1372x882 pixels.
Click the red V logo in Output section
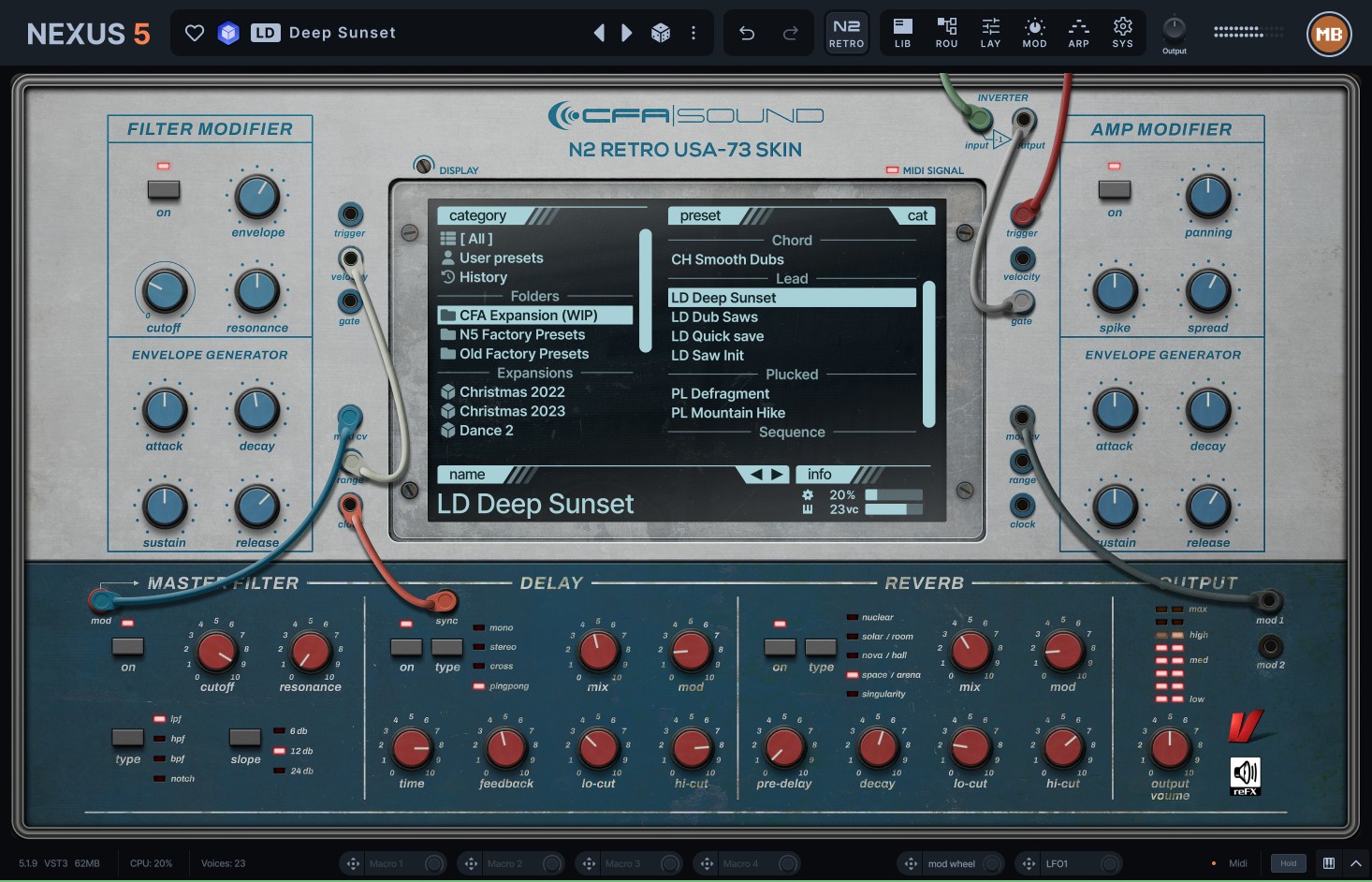click(1246, 726)
